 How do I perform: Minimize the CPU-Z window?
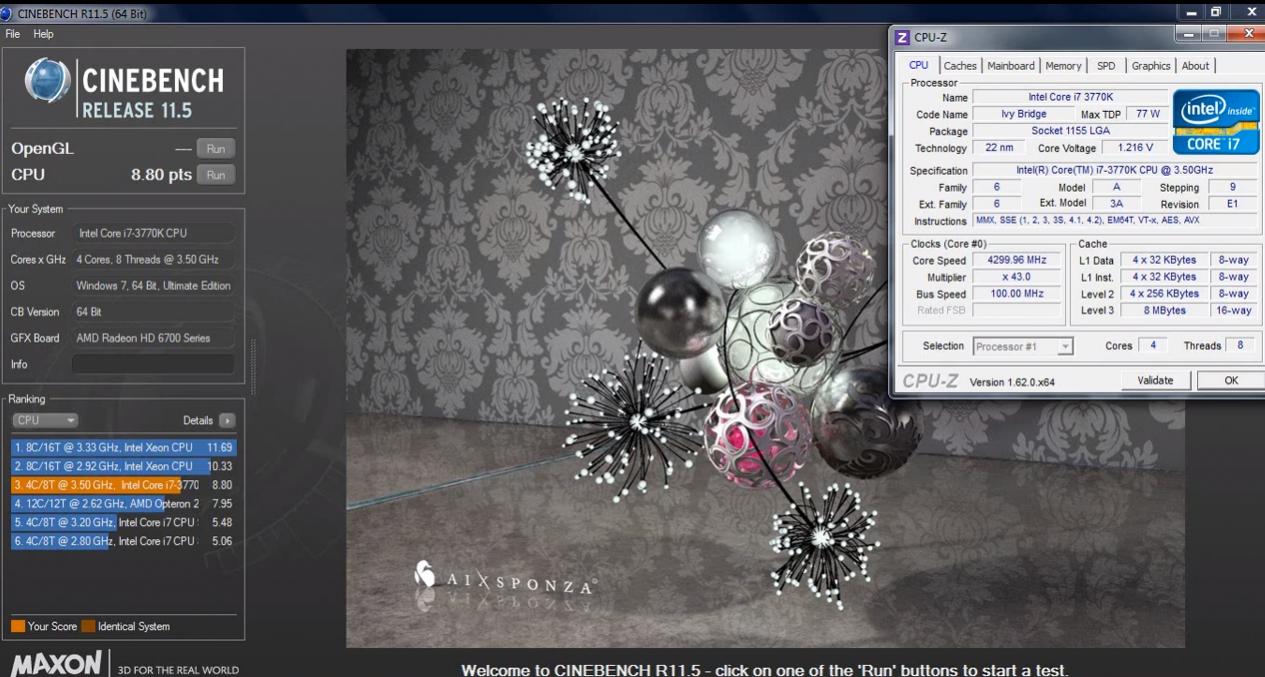(1187, 36)
